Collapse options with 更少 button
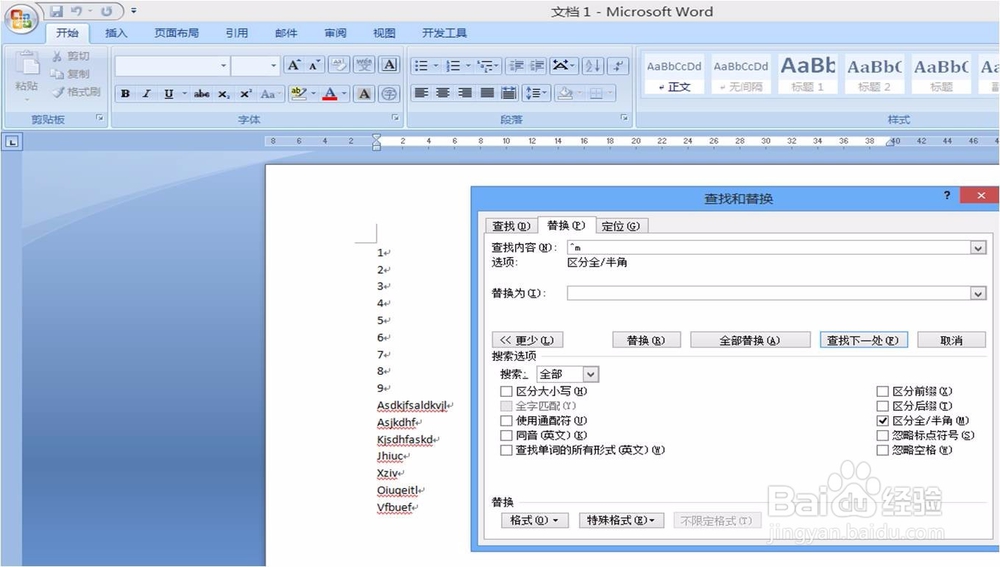This screenshot has width=1000, height=567. (x=527, y=340)
